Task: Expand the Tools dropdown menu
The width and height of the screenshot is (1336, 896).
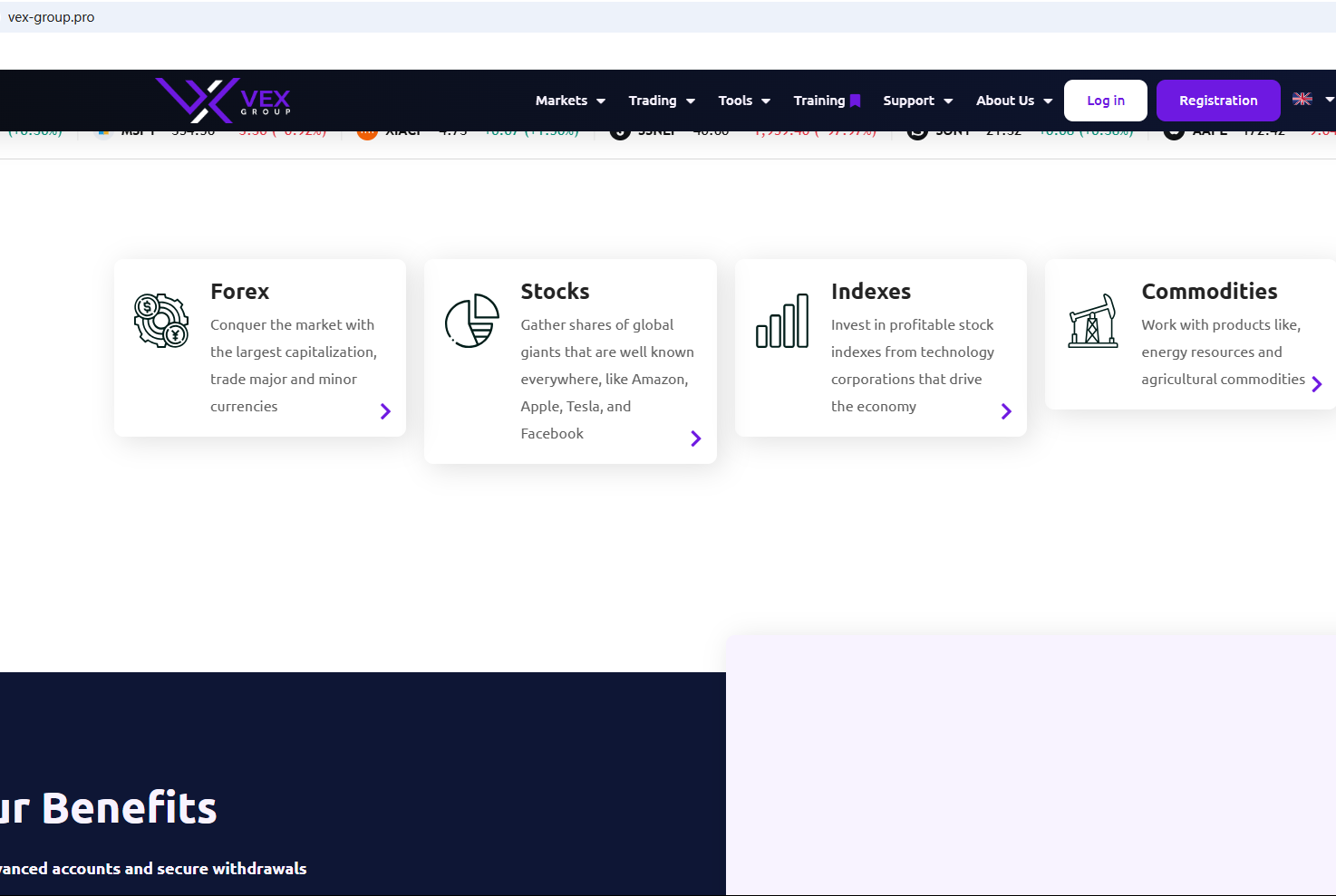Action: [x=744, y=101]
